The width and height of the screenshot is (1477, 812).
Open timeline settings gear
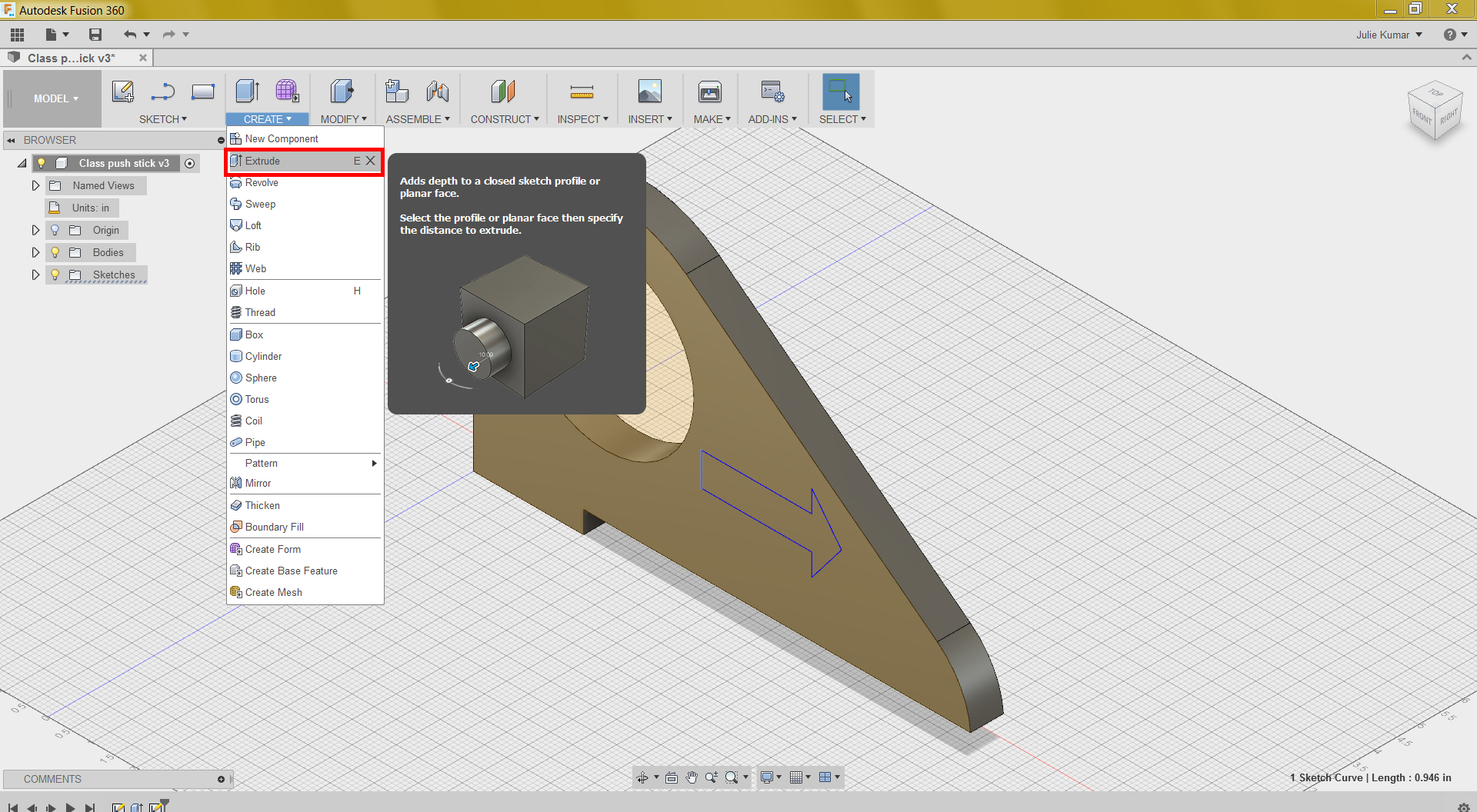1463,807
